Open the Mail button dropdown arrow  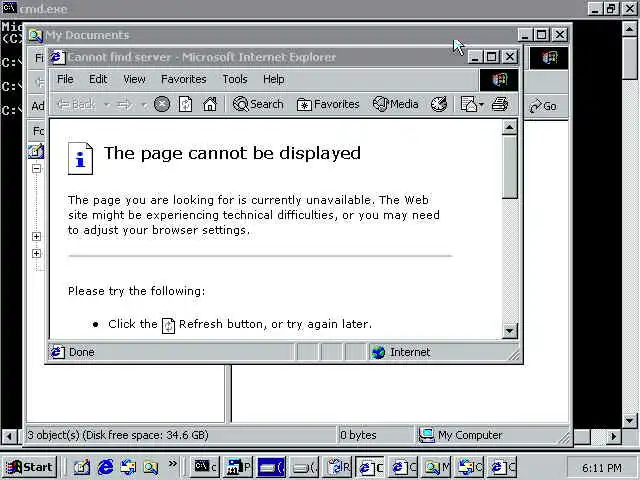[x=482, y=105]
